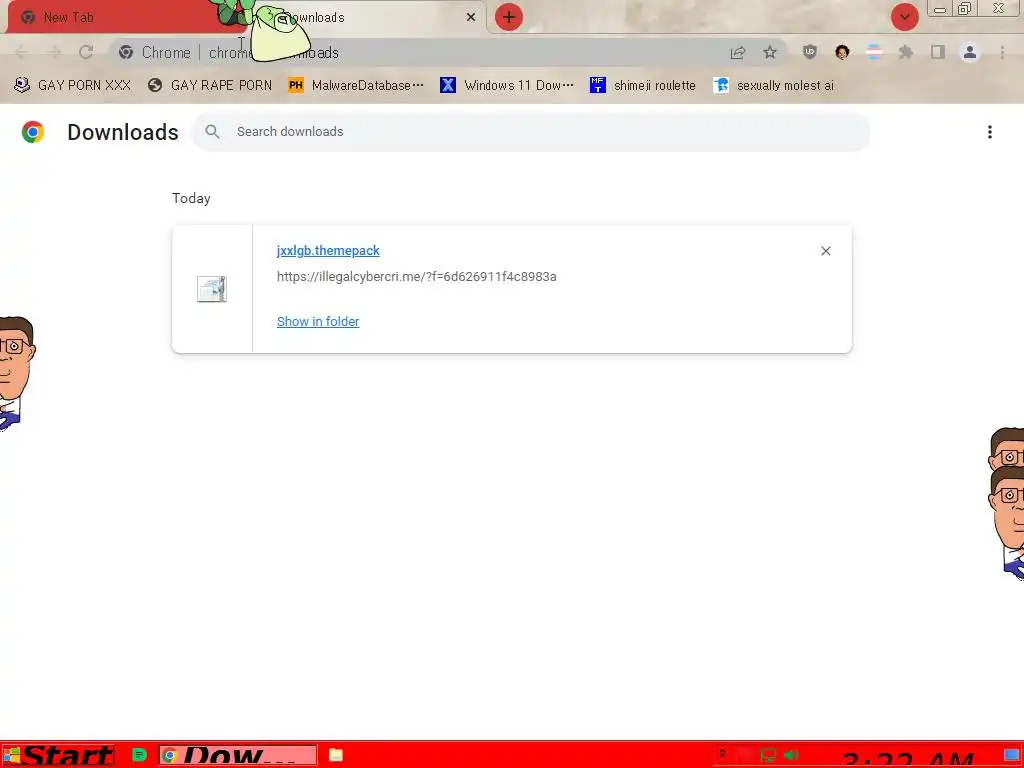Viewport: 1024px width, 768px height.
Task: Reload the page with the refresh icon
Action: pos(86,52)
